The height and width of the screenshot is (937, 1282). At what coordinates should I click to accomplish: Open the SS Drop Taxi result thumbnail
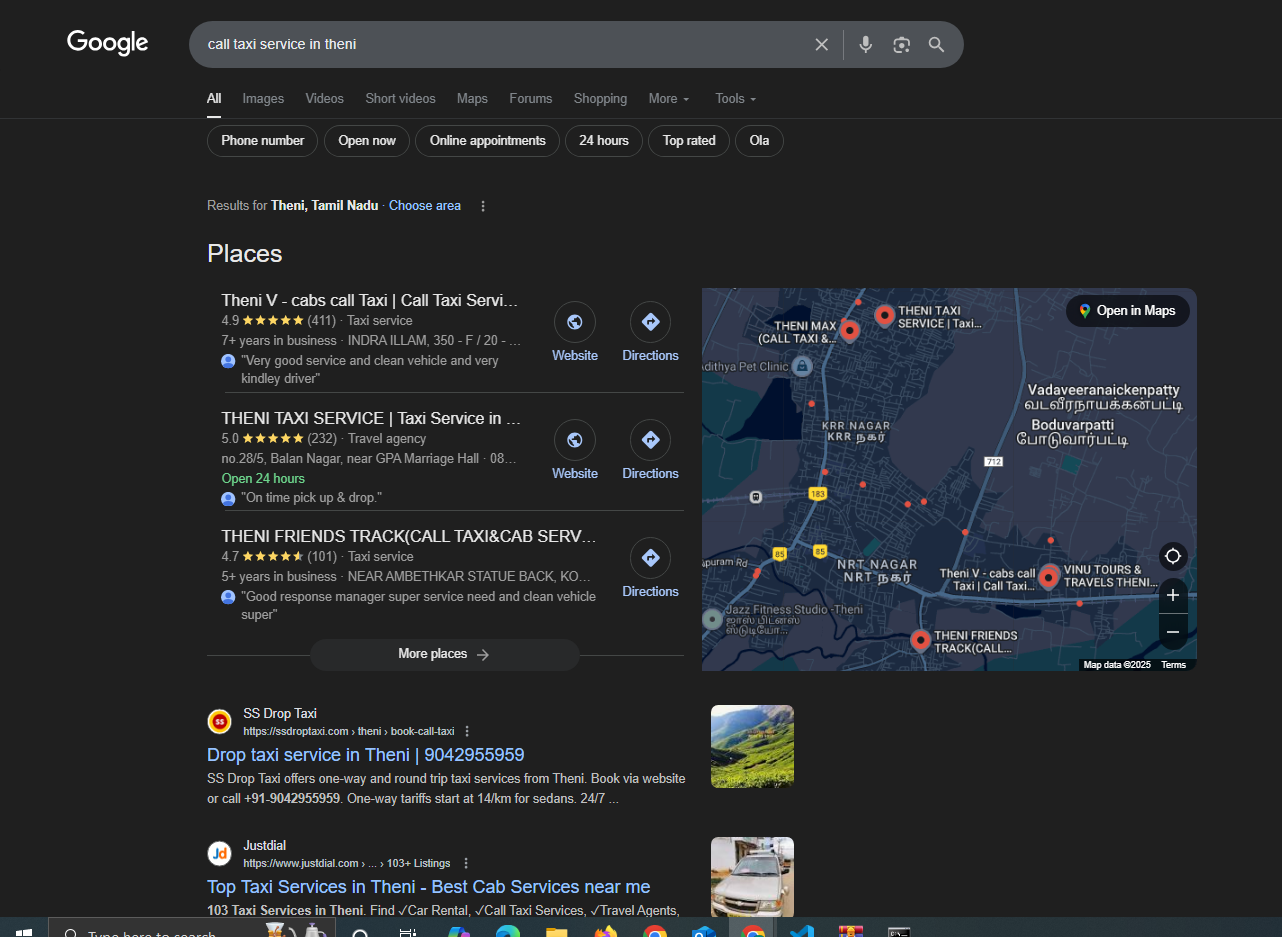click(752, 746)
